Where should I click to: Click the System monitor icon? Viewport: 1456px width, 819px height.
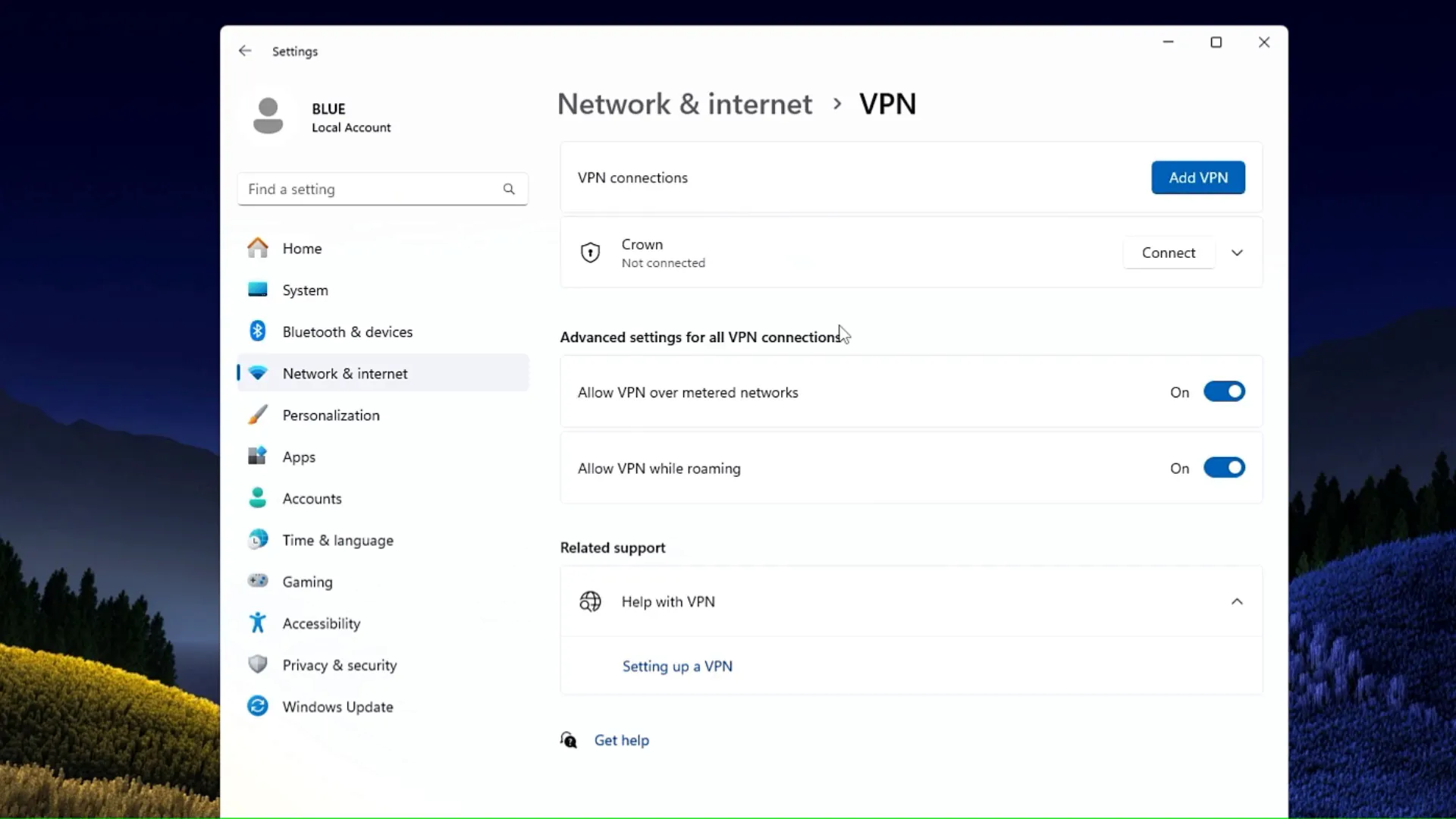[x=258, y=290]
